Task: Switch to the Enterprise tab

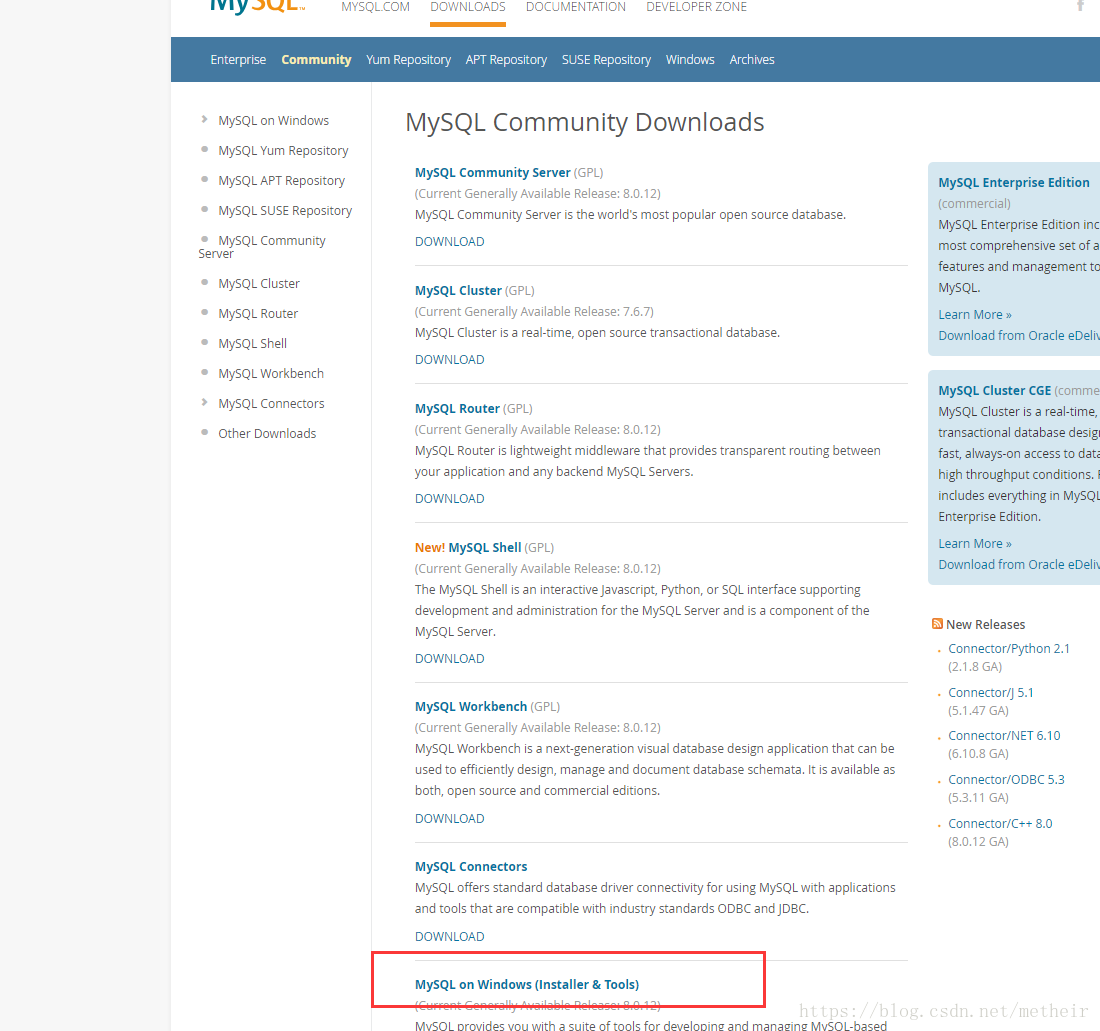Action: tap(238, 60)
